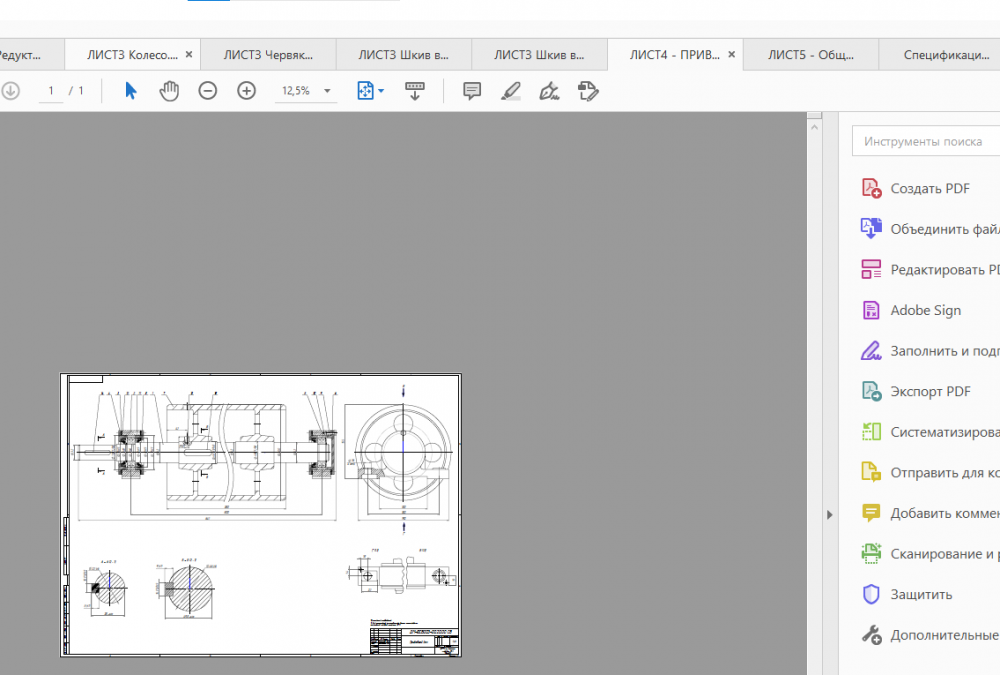Click the scrolling mode keyboard icon
Screen dimensions: 1000x675
point(415,91)
